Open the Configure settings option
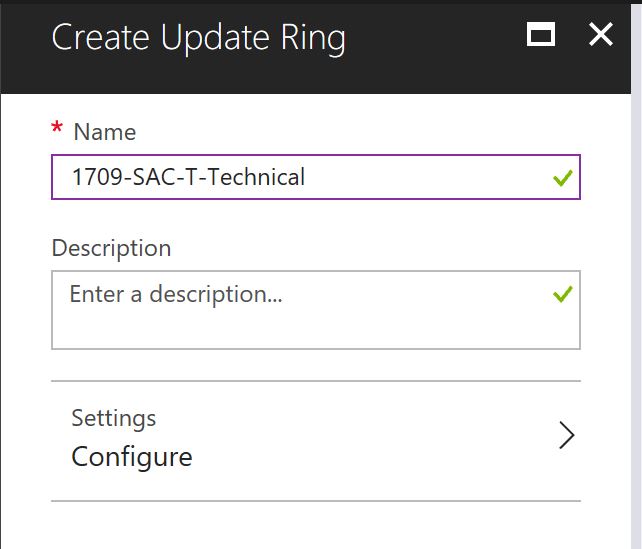This screenshot has width=642, height=549. (132, 457)
